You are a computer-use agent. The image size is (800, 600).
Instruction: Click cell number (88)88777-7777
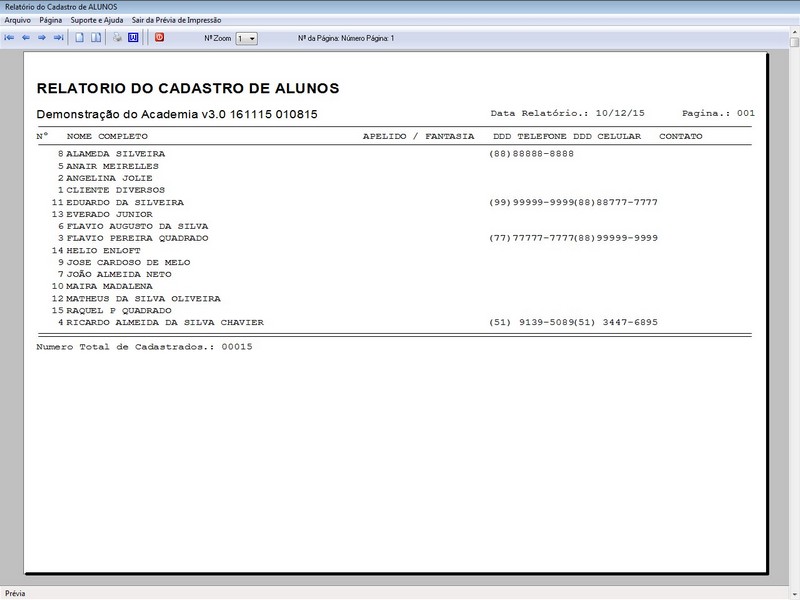[616, 203]
